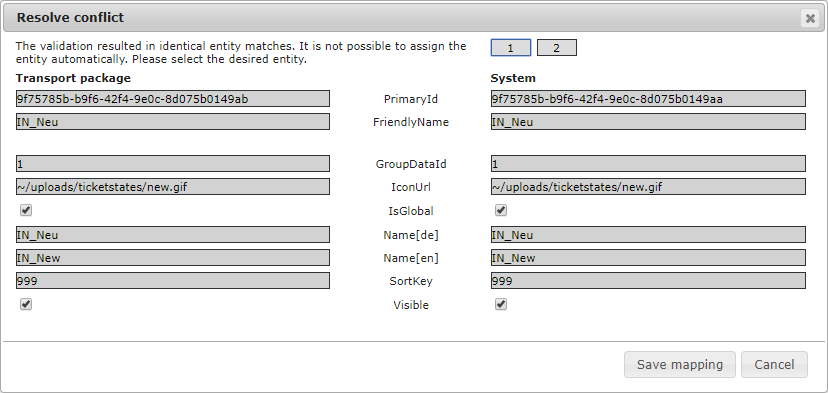The image size is (828, 393).
Task: Click the Save mapping button
Action: pyautogui.click(x=680, y=364)
